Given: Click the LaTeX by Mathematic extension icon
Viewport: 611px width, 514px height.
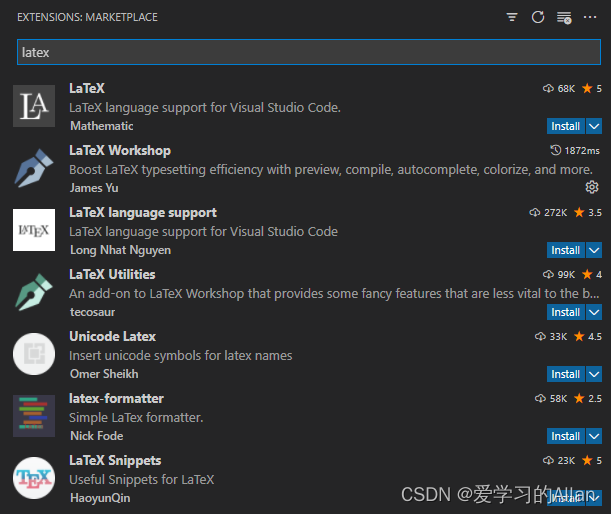Looking at the screenshot, I should pyautogui.click(x=34, y=106).
